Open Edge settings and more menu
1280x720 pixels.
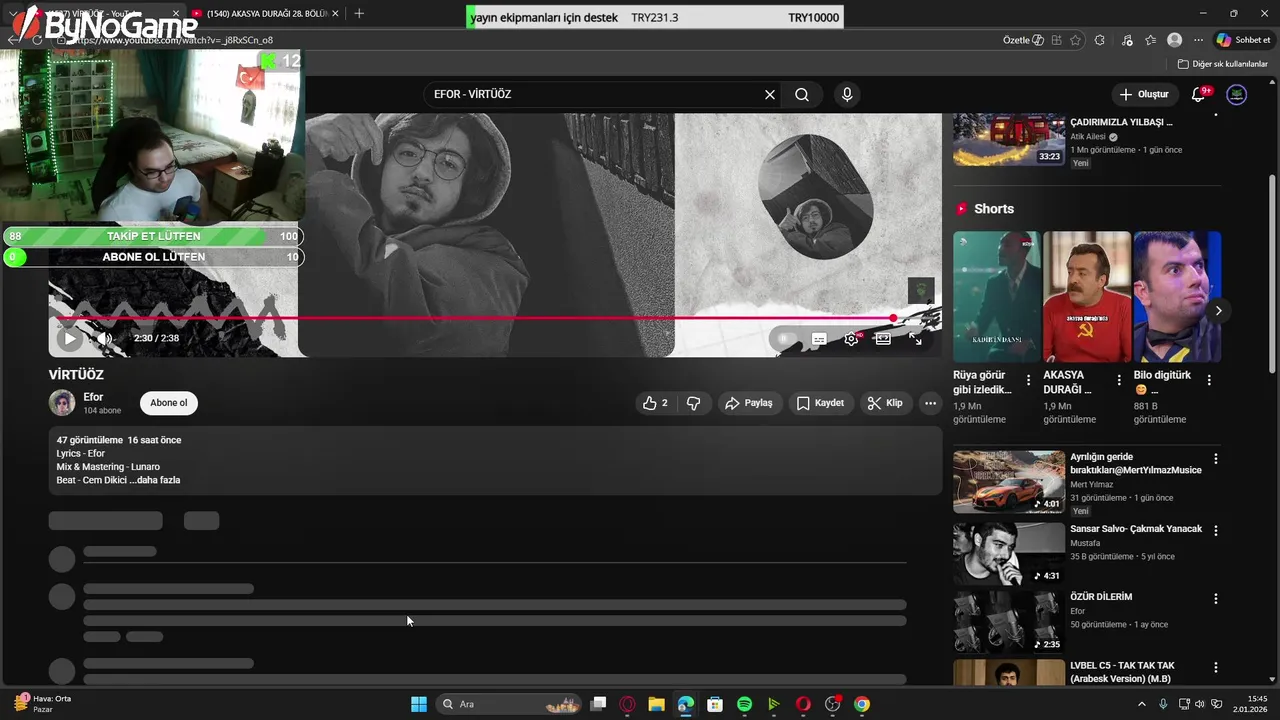pyautogui.click(x=1198, y=40)
